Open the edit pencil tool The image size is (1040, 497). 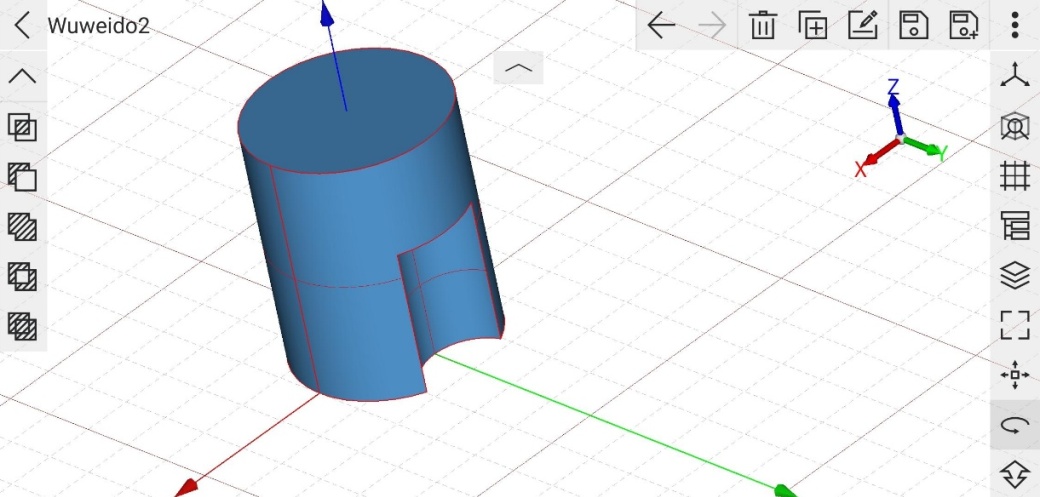click(864, 25)
